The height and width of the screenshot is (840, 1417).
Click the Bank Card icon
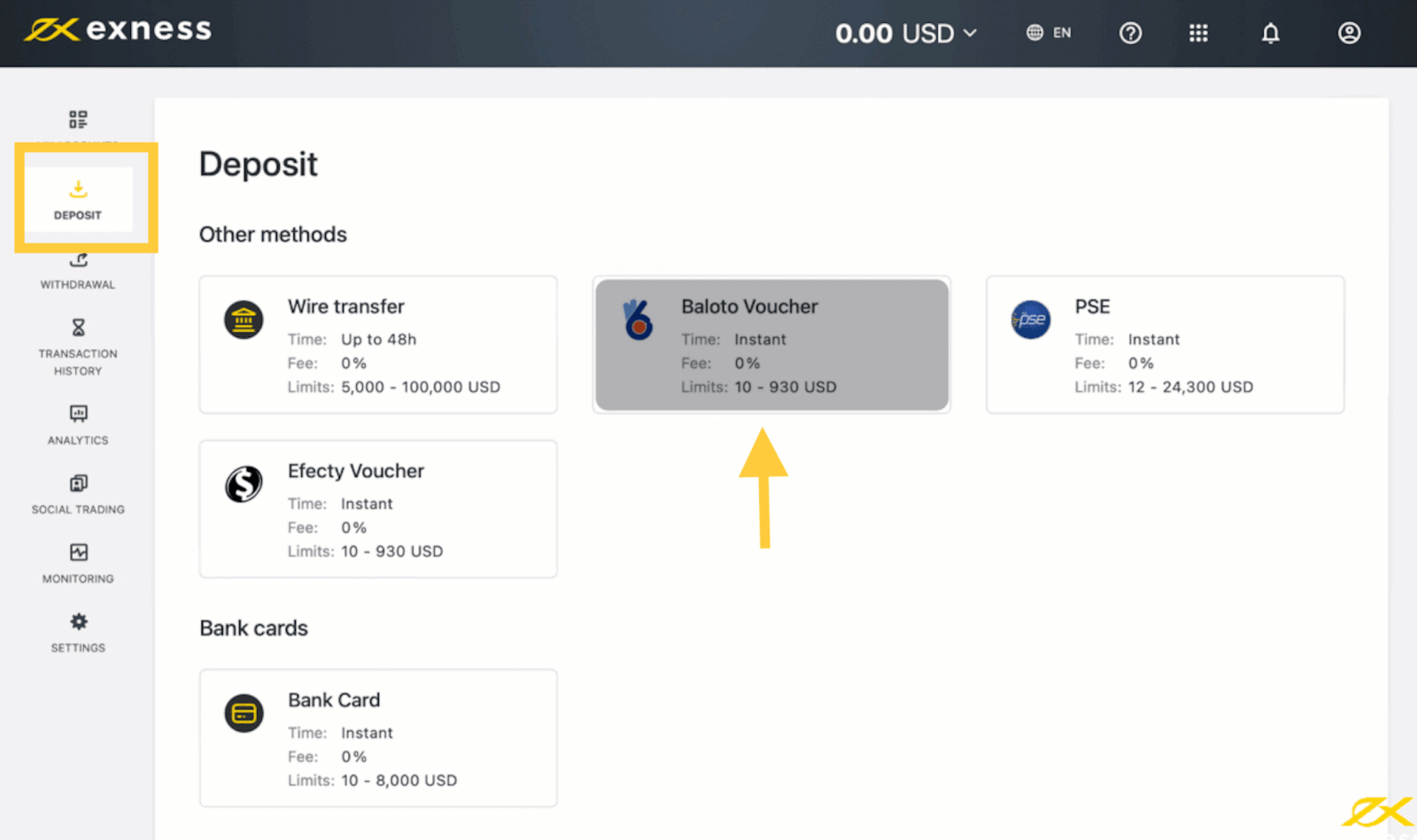tap(244, 713)
